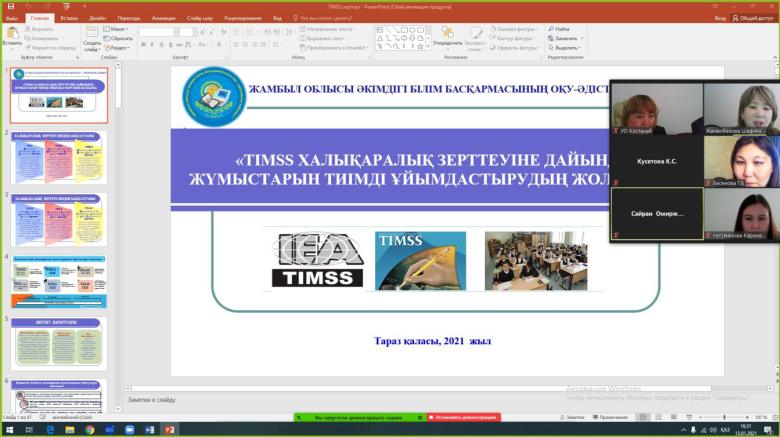Click Вход sign-in link
The image size is (780, 437).
coord(720,18)
